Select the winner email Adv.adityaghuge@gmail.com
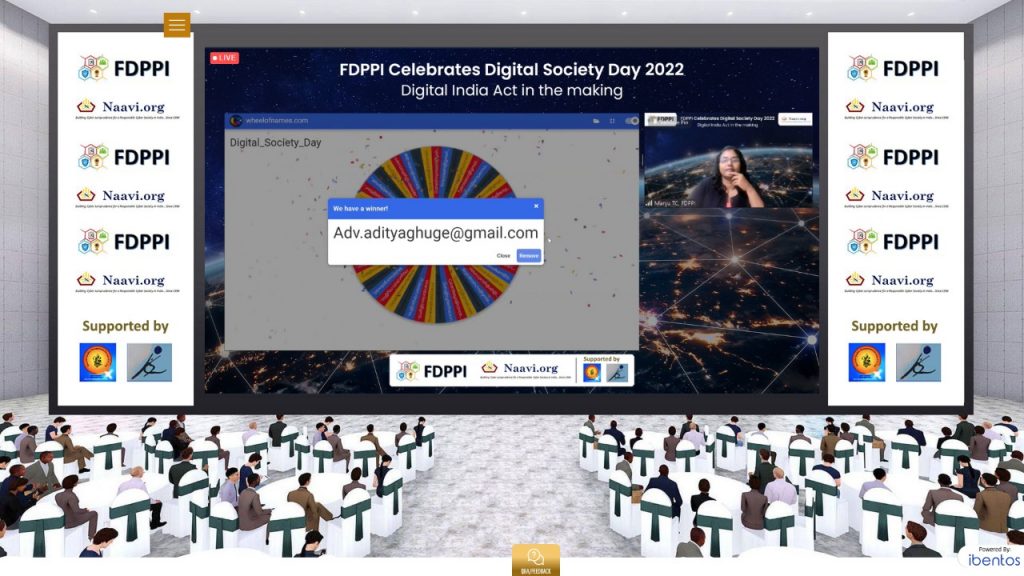Image resolution: width=1024 pixels, height=576 pixels. pos(436,233)
